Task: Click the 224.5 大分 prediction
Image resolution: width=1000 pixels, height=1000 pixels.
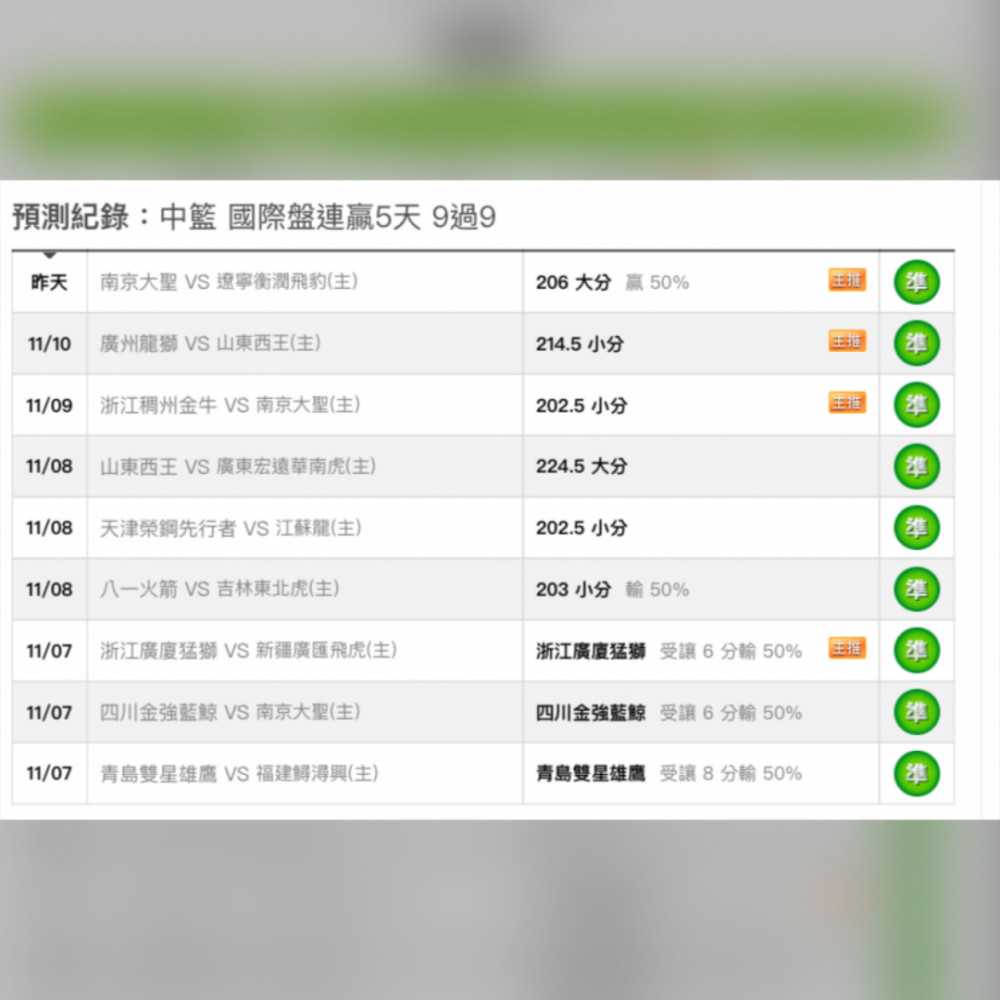Action: [x=582, y=466]
